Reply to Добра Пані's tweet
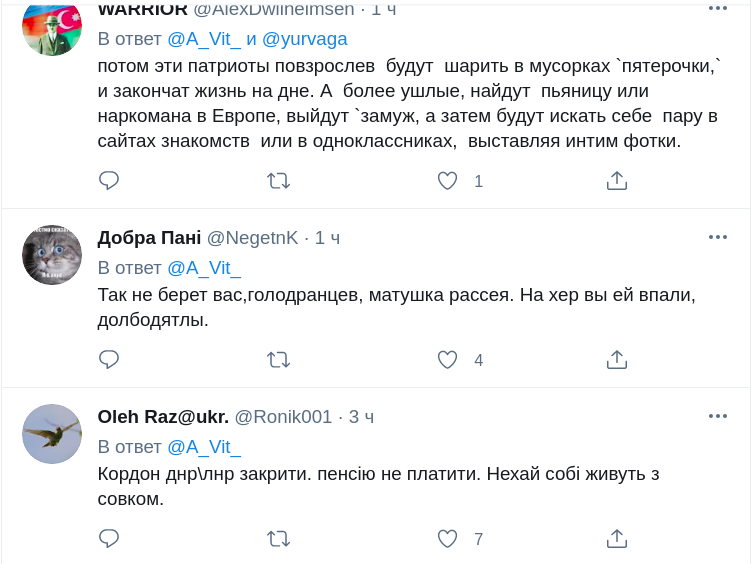The height and width of the screenshot is (564, 751). tap(109, 360)
